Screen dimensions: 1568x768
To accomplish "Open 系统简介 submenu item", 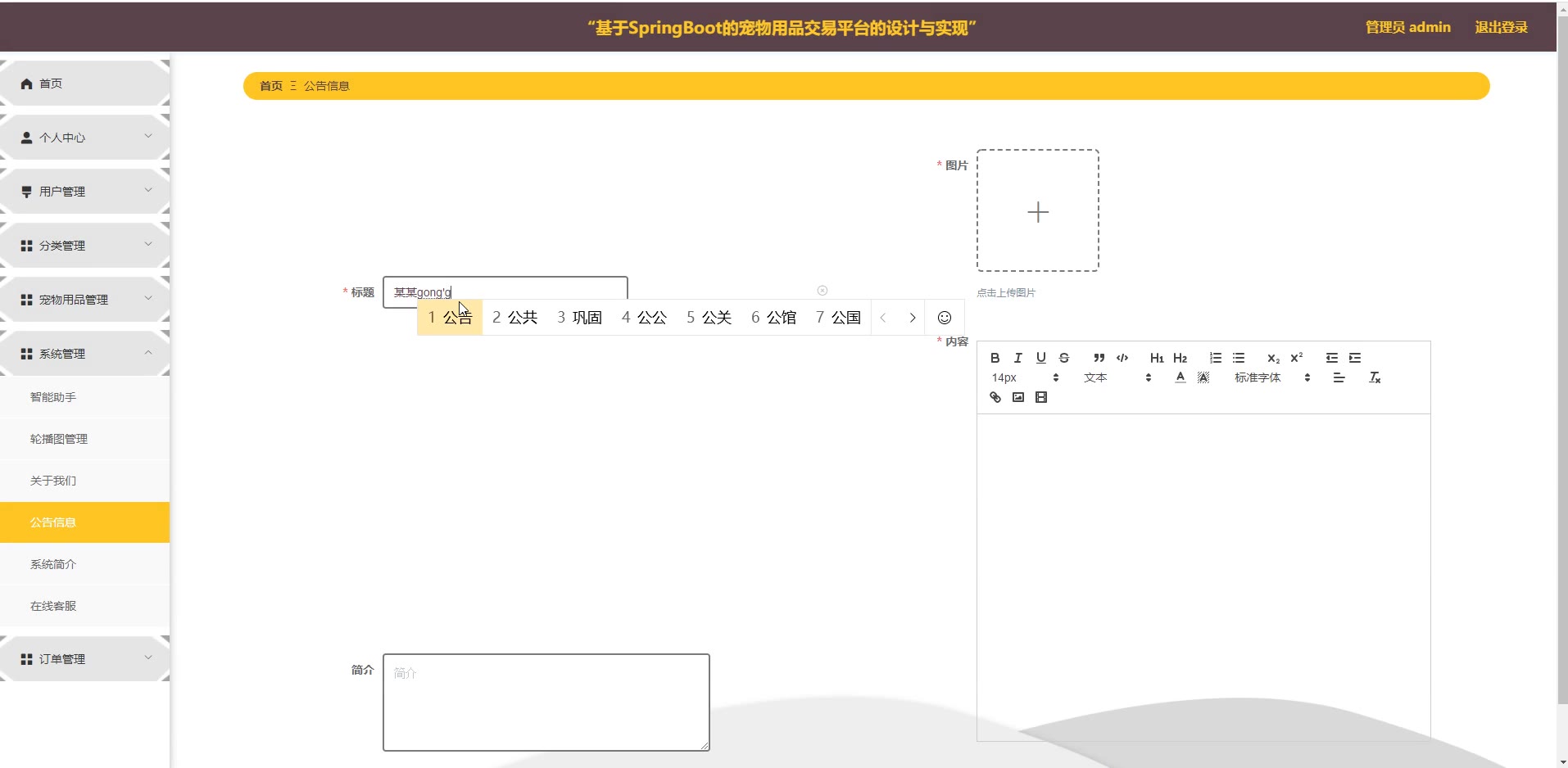I will [84, 564].
